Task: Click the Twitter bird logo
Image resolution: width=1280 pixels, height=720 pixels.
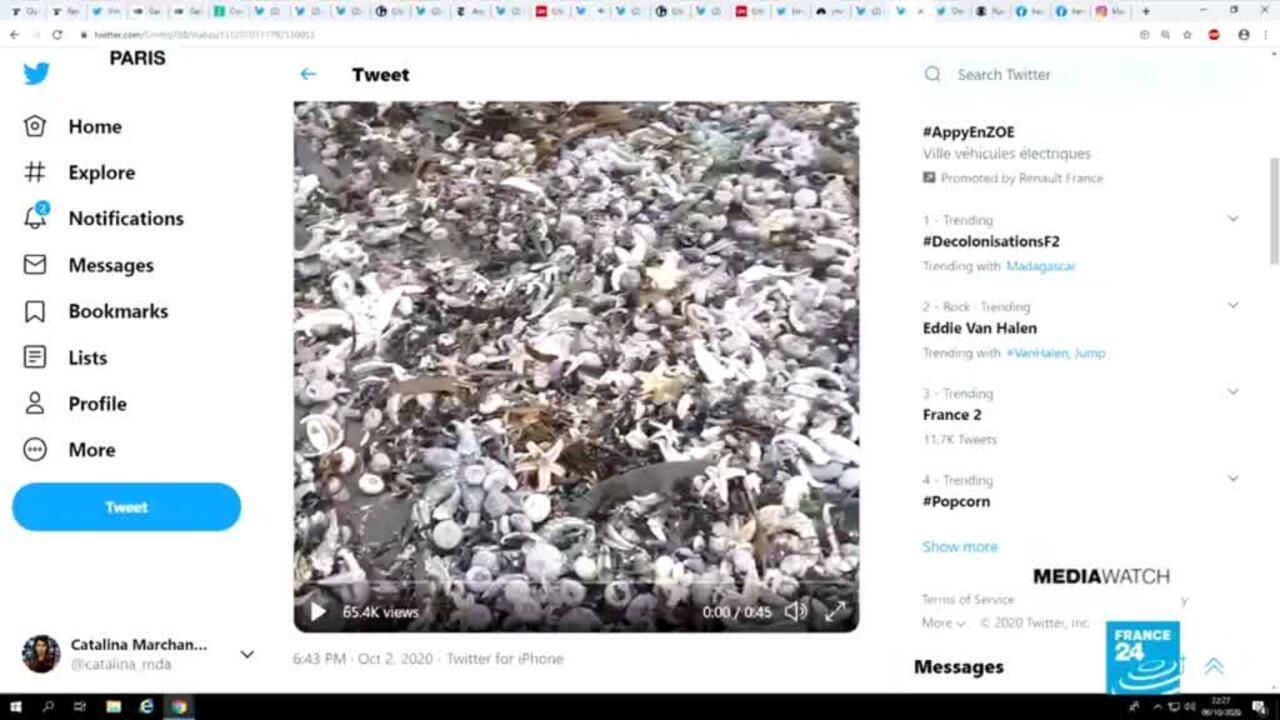Action: [x=36, y=73]
